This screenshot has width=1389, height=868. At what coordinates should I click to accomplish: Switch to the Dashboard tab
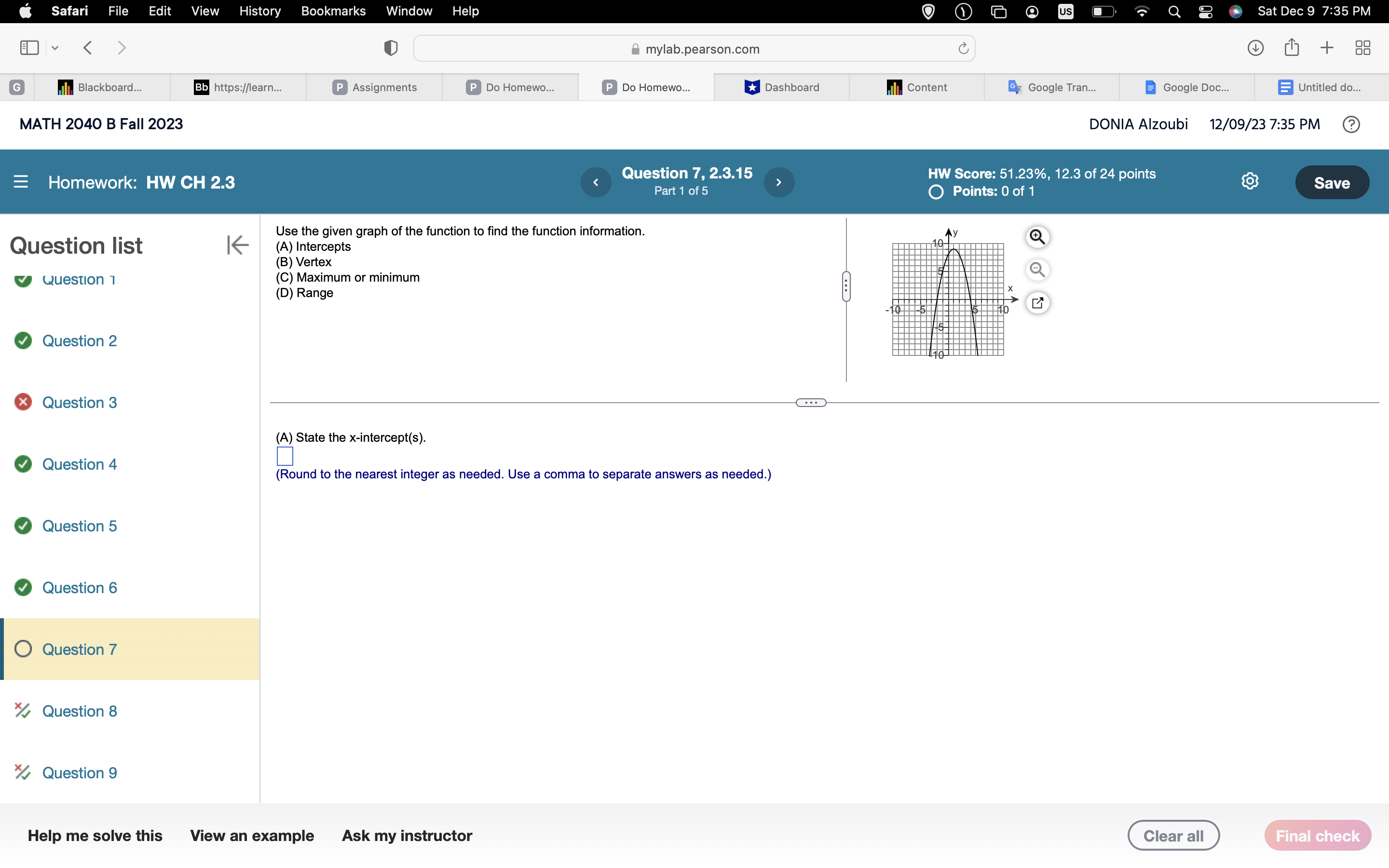[782, 87]
